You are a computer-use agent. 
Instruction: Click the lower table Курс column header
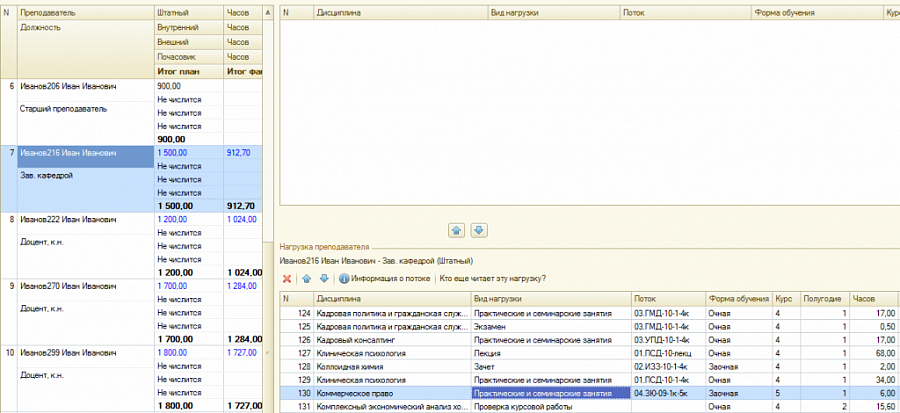pyautogui.click(x=786, y=299)
